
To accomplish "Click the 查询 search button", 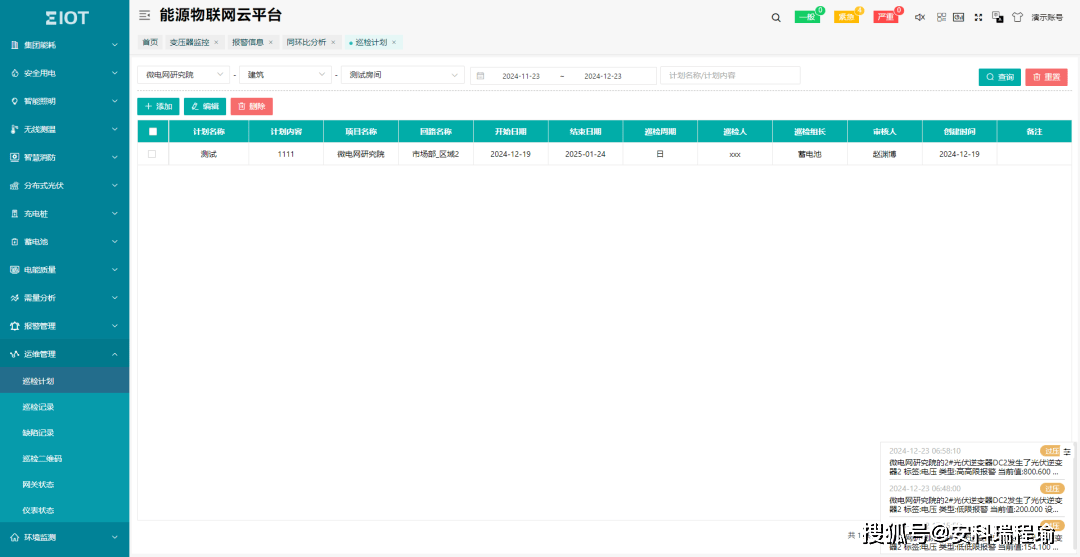I will click(999, 77).
